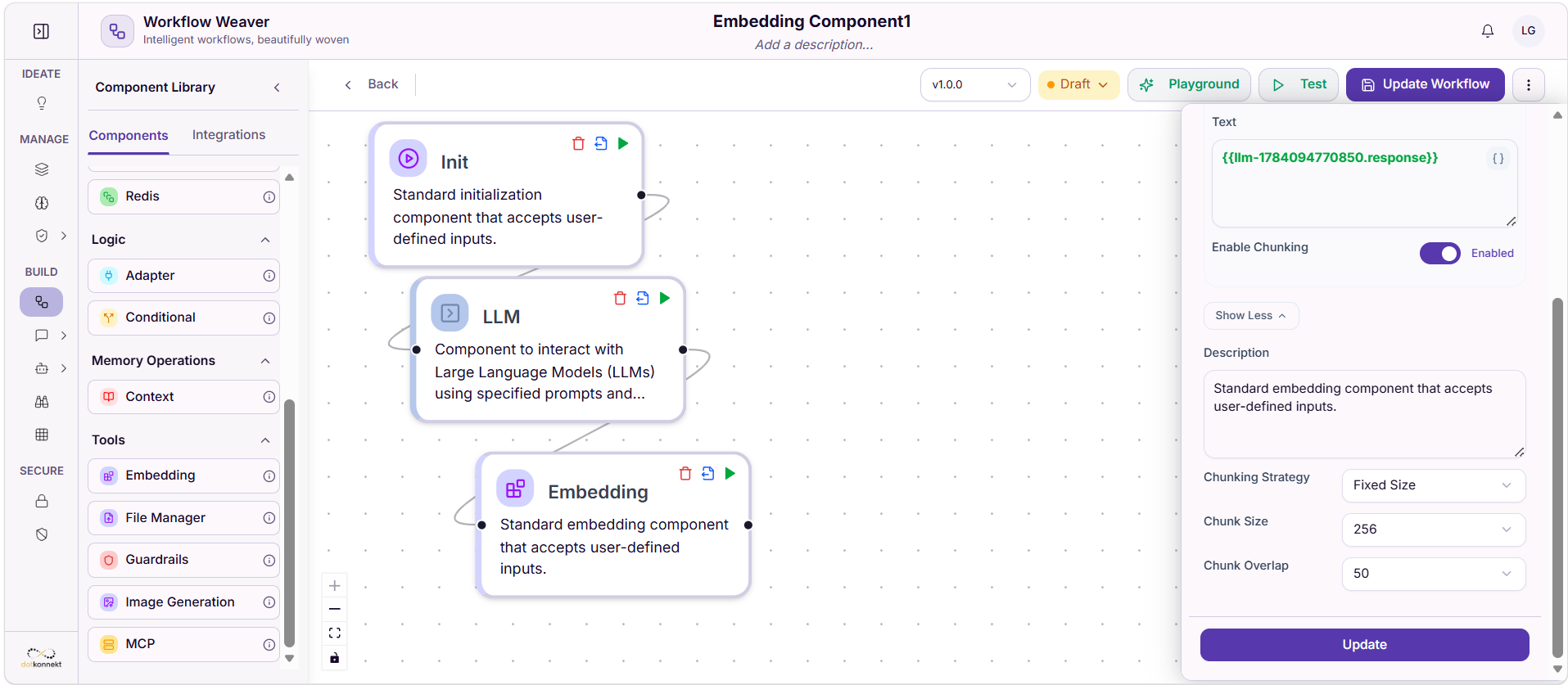Click into the Description text area
1568x685 pixels.
pos(1364,414)
